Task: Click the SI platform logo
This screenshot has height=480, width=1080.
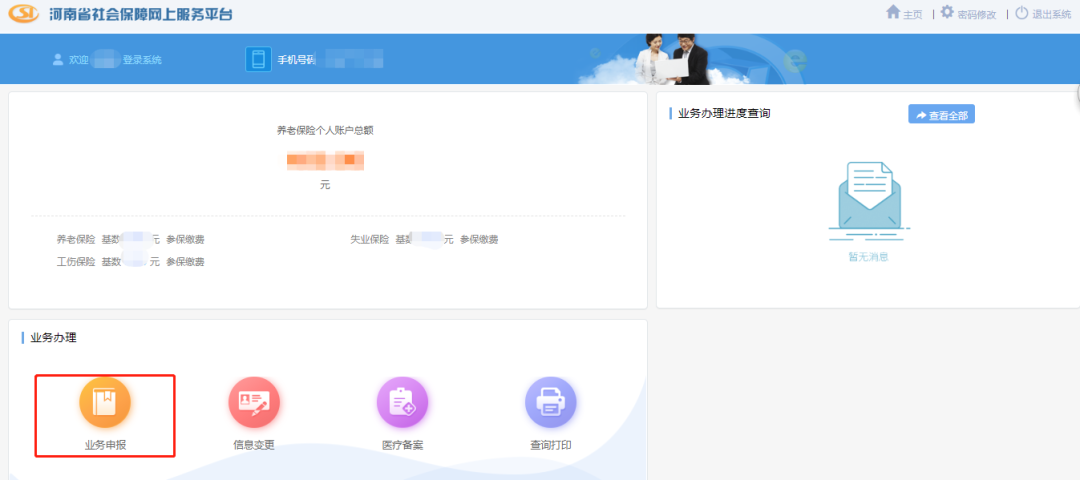Action: pyautogui.click(x=23, y=14)
